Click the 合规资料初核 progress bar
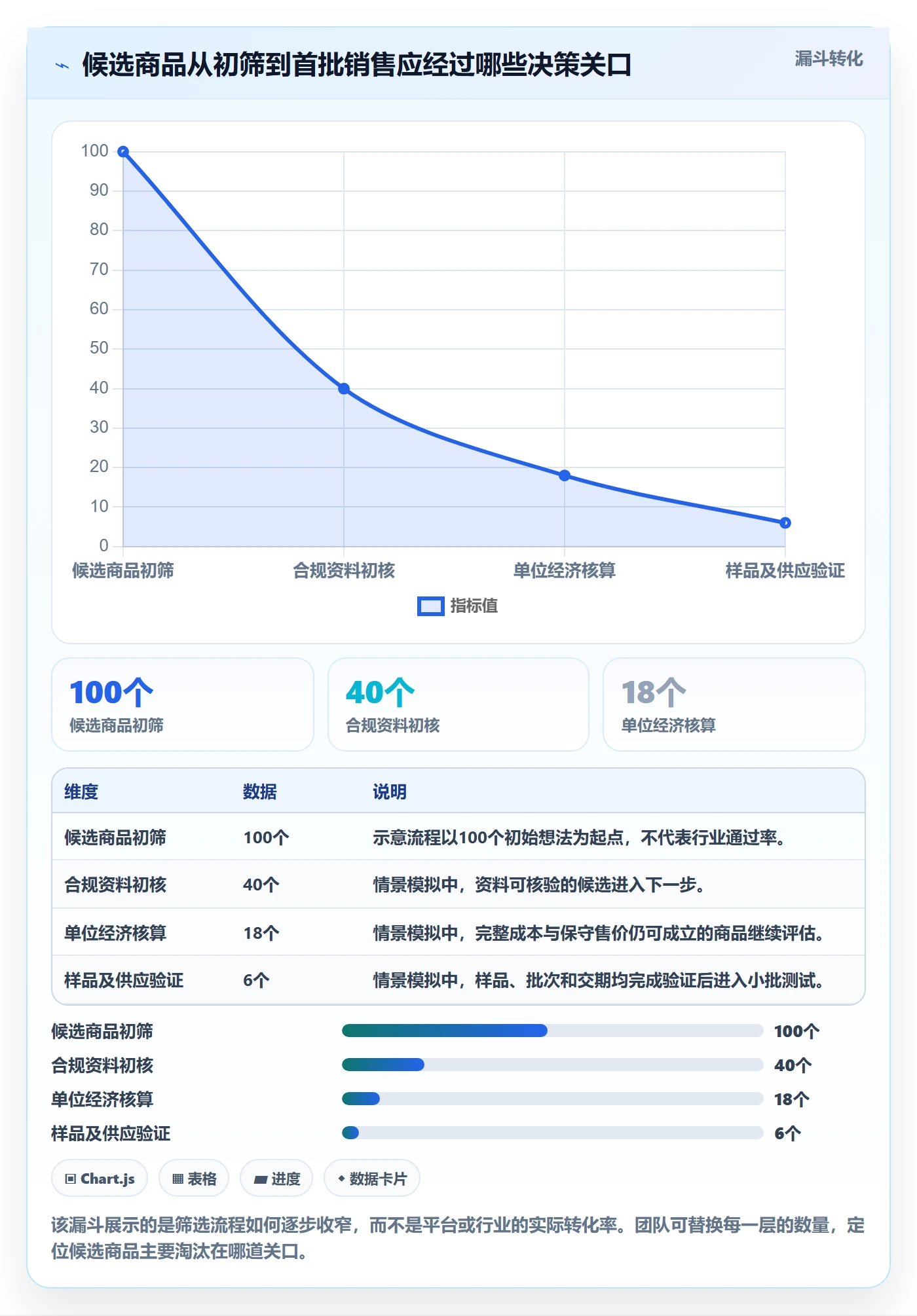The width and height of the screenshot is (917, 1316). 552,1065
